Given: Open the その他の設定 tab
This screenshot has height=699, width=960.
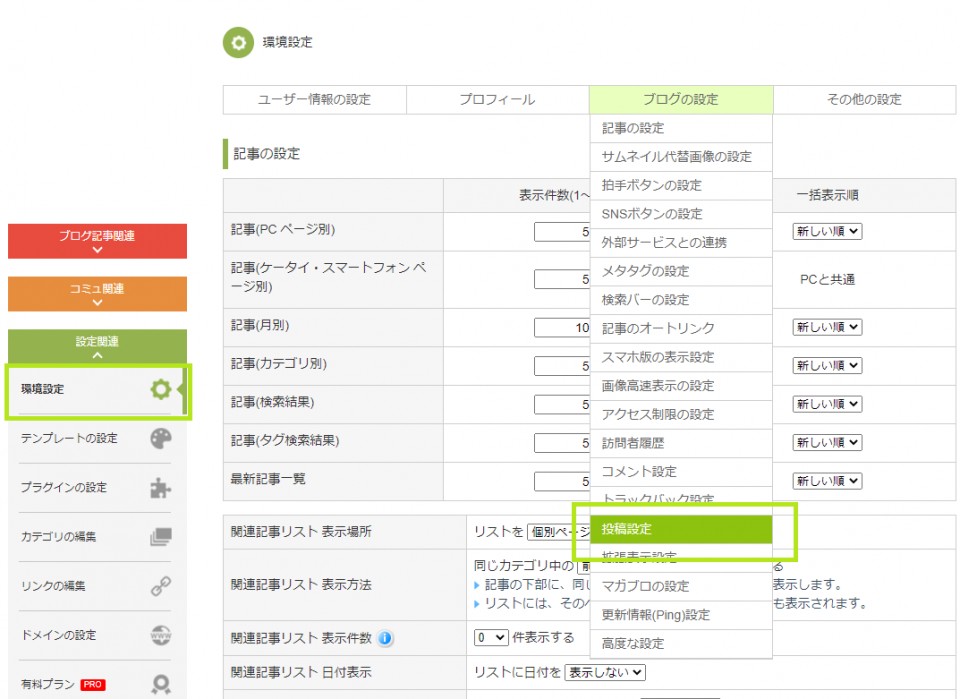Looking at the screenshot, I should pos(864,100).
